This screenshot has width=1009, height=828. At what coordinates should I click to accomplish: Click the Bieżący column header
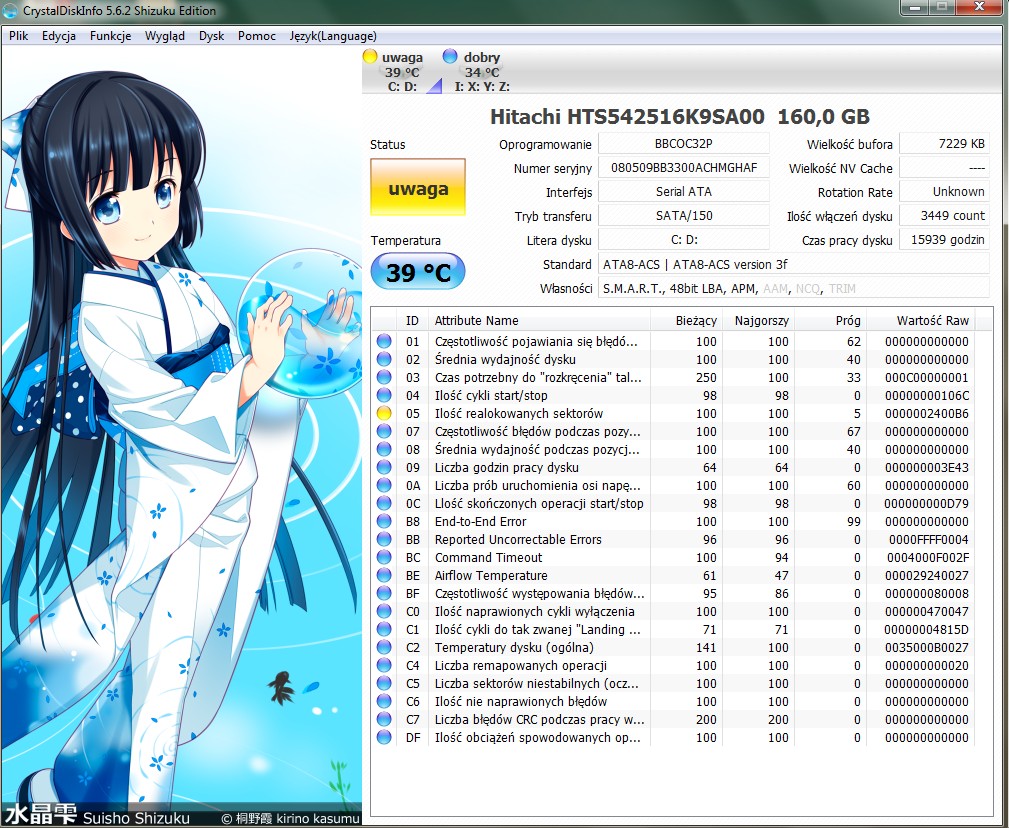tap(687, 320)
